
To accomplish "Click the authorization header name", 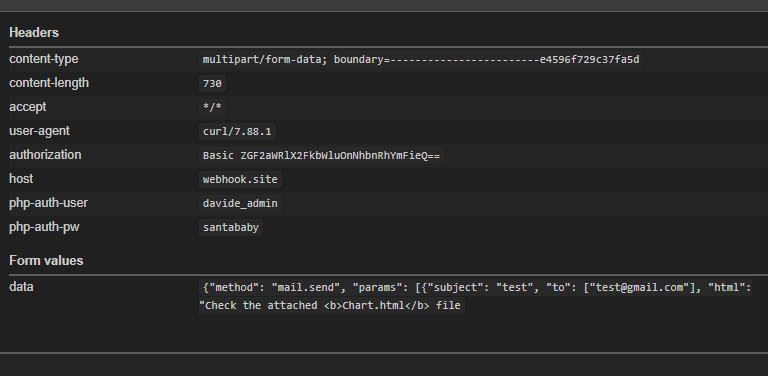I will click(45, 155).
